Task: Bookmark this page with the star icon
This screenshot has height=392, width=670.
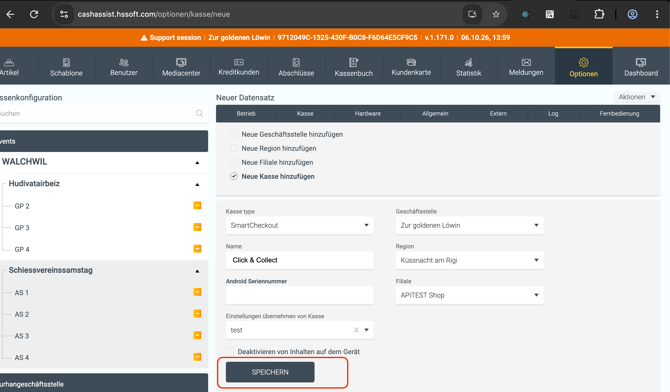Action: point(496,14)
